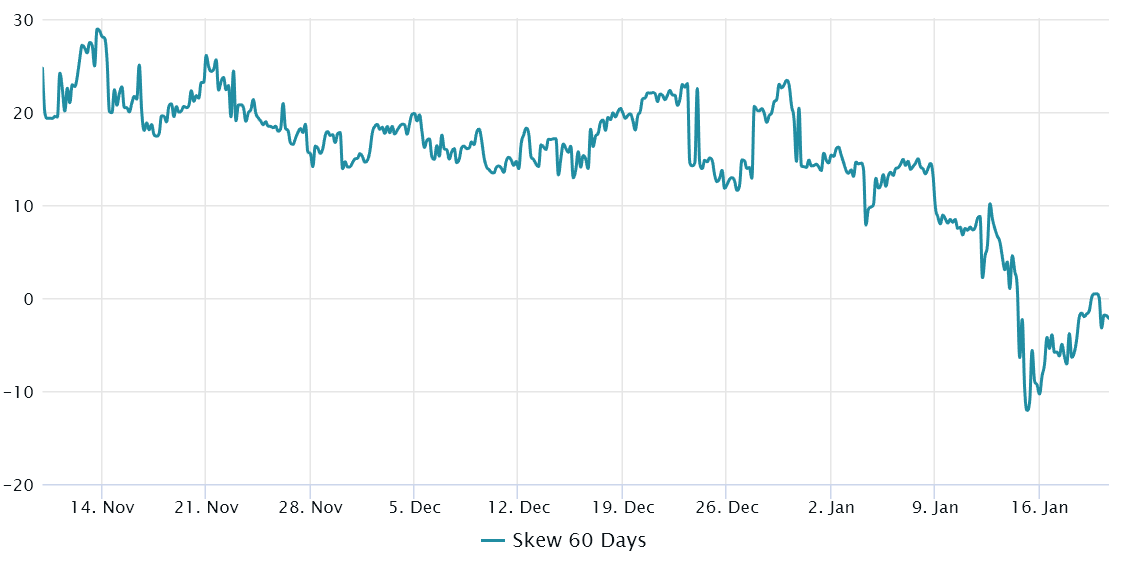Click the 12. Dec axis label

pos(518,508)
